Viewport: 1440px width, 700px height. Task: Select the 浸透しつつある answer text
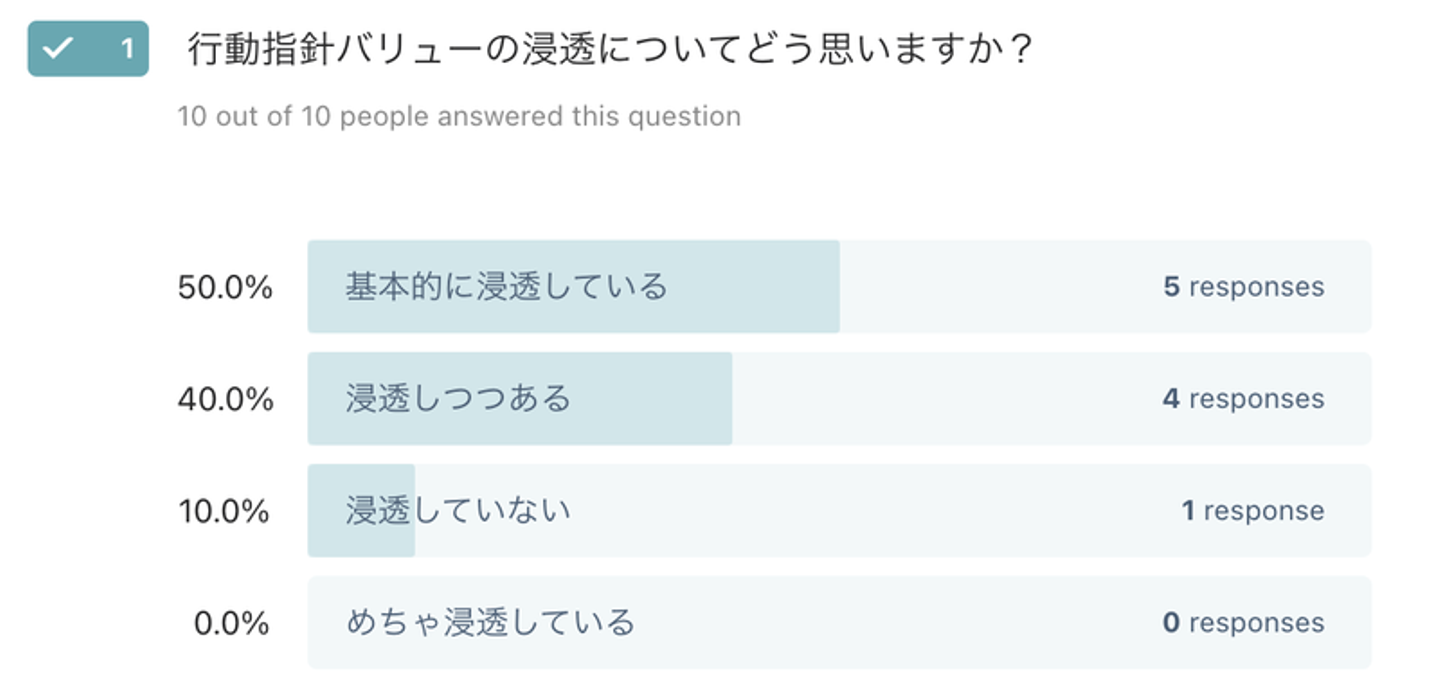(x=458, y=399)
